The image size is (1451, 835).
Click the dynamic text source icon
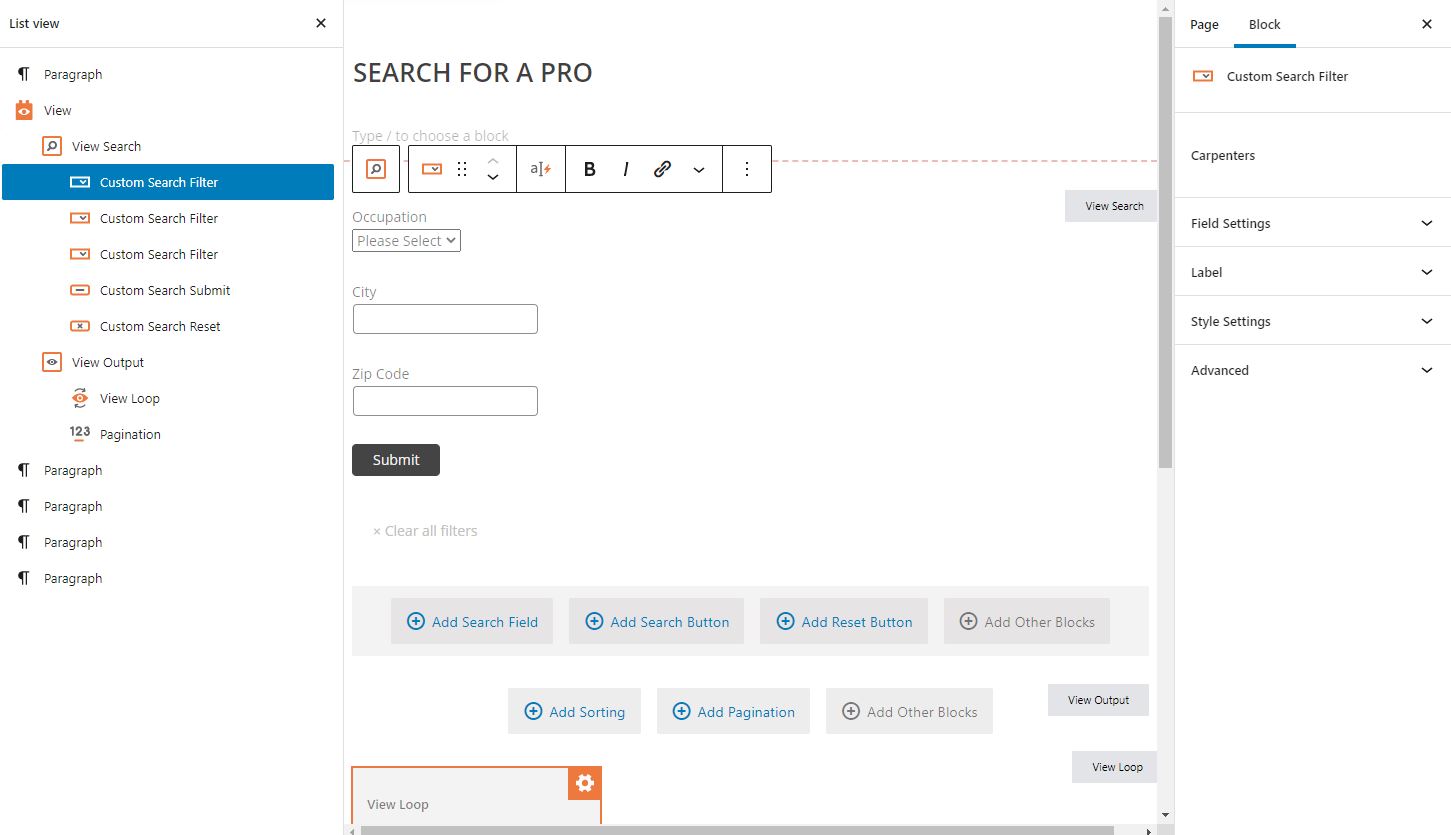541,169
